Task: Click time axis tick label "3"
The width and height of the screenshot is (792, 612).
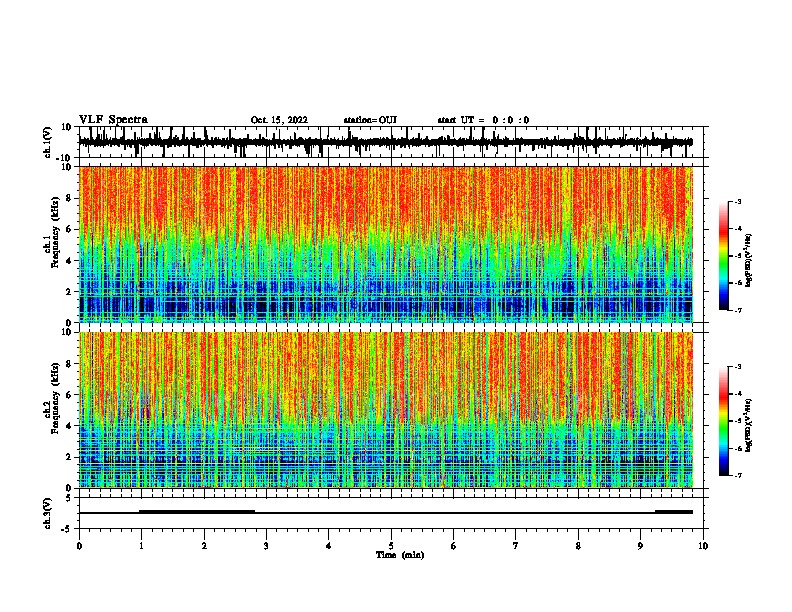Action: tap(266, 546)
